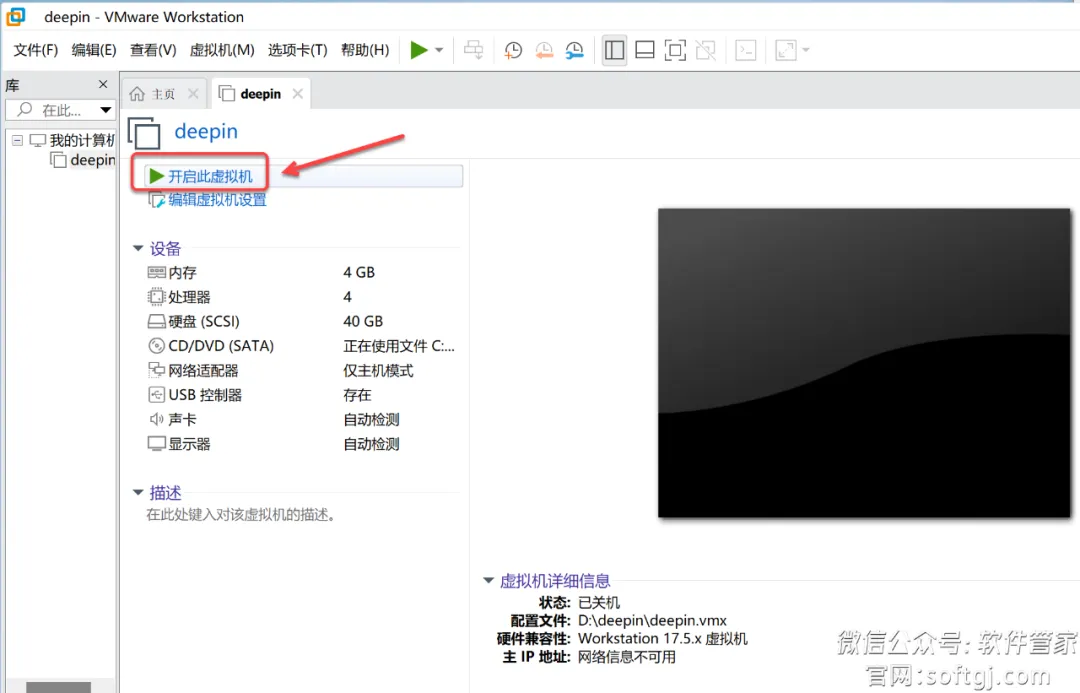Screen dimensions: 1080x693
Task: Close the deepin tab
Action: pyautogui.click(x=298, y=94)
